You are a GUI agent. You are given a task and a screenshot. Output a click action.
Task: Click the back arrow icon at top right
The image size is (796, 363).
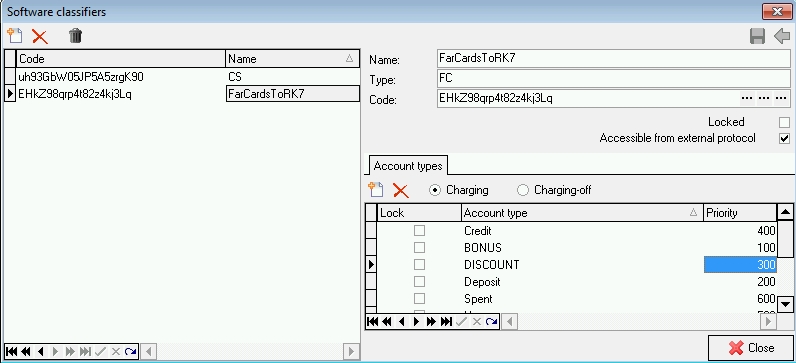click(x=782, y=37)
